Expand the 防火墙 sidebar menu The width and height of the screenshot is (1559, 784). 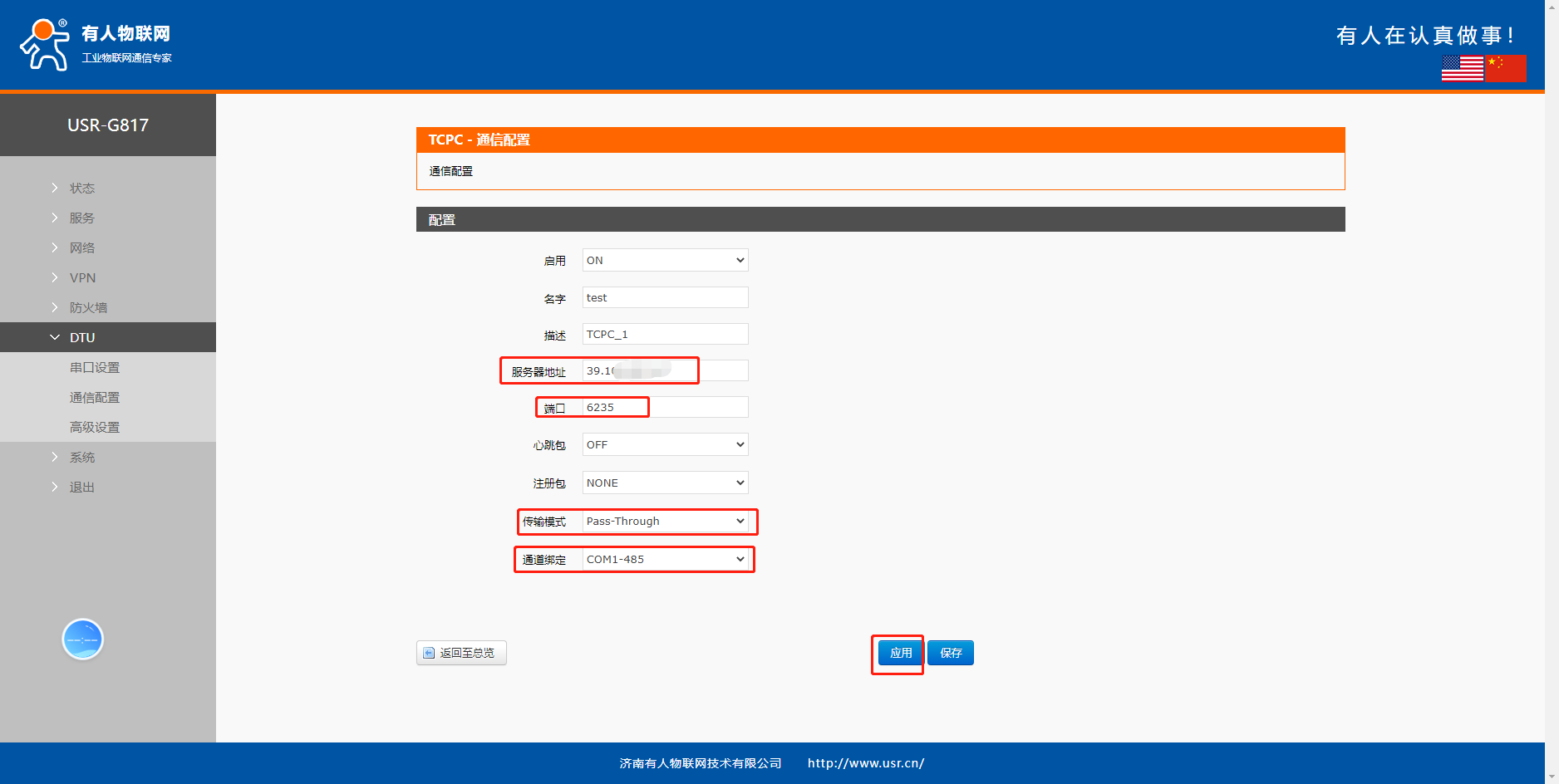88,307
